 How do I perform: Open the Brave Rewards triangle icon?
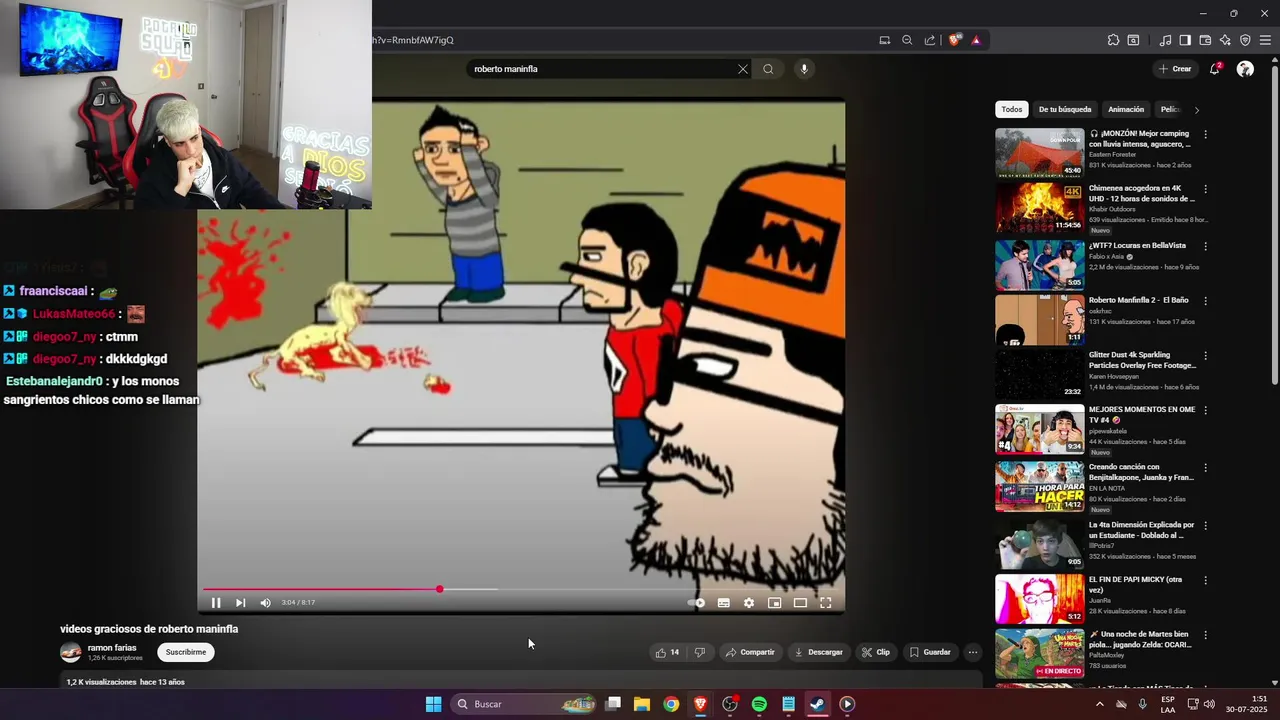click(x=976, y=40)
